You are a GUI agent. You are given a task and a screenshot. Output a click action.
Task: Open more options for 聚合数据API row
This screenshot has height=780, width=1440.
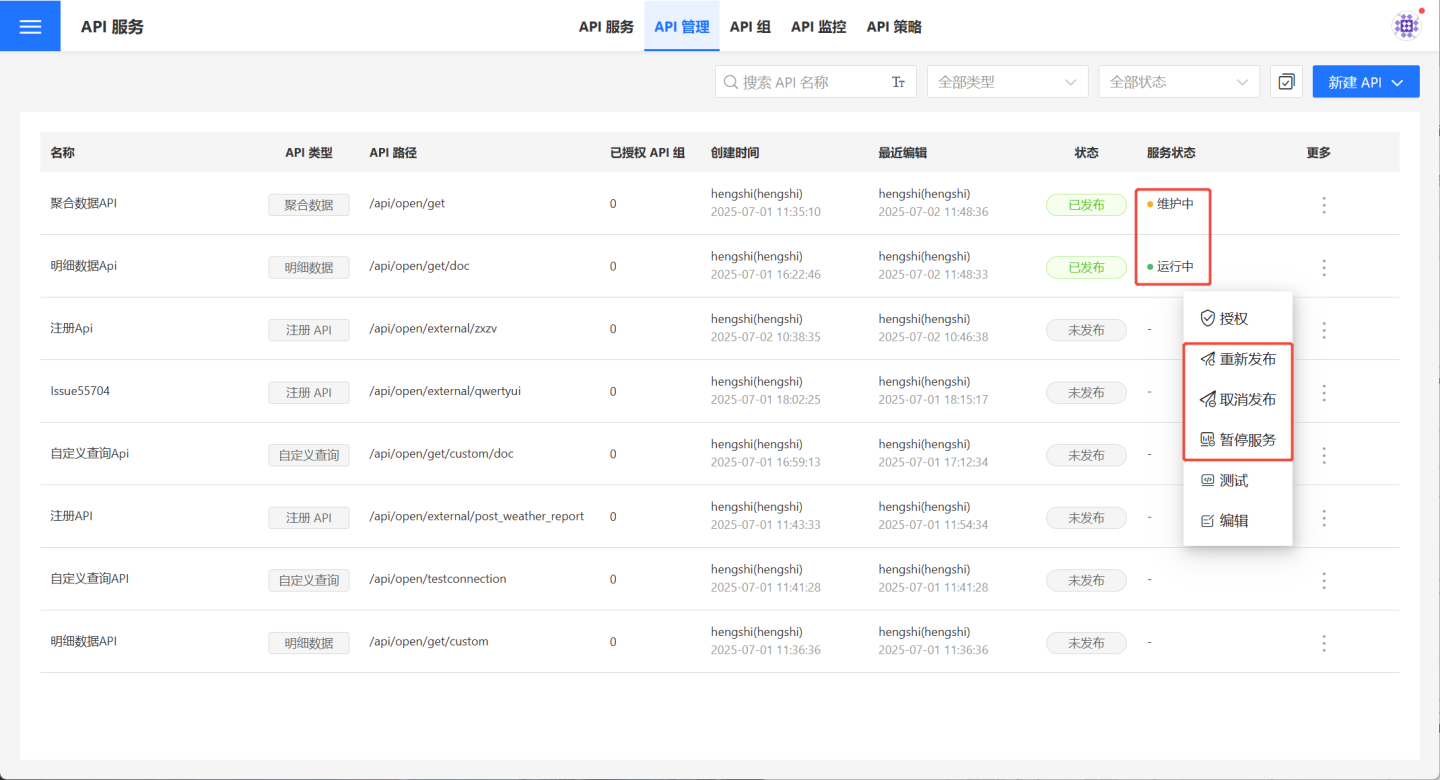(x=1324, y=205)
